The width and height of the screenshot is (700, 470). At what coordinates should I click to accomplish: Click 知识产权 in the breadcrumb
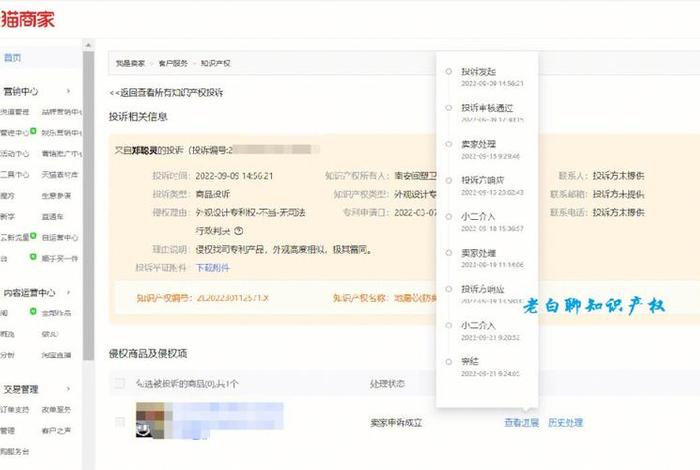pyautogui.click(x=216, y=63)
